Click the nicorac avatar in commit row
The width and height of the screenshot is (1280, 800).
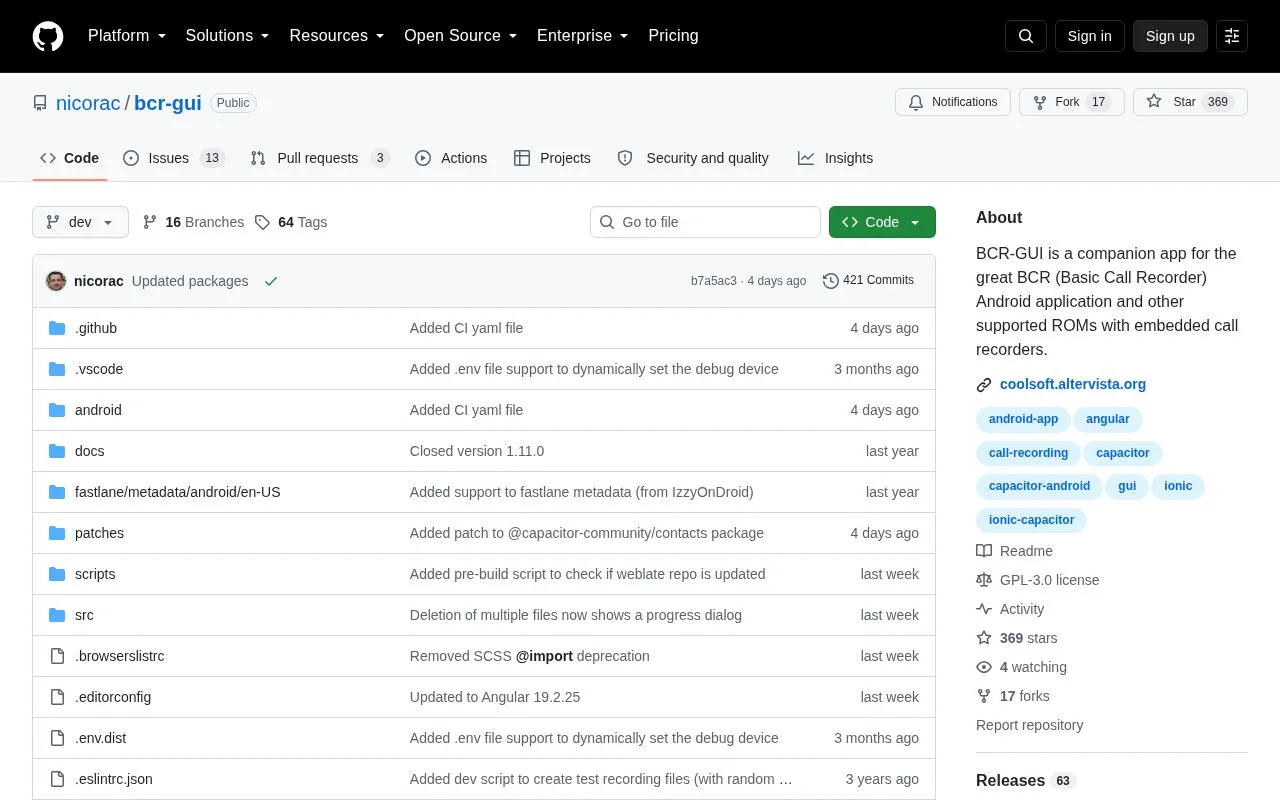click(56, 281)
